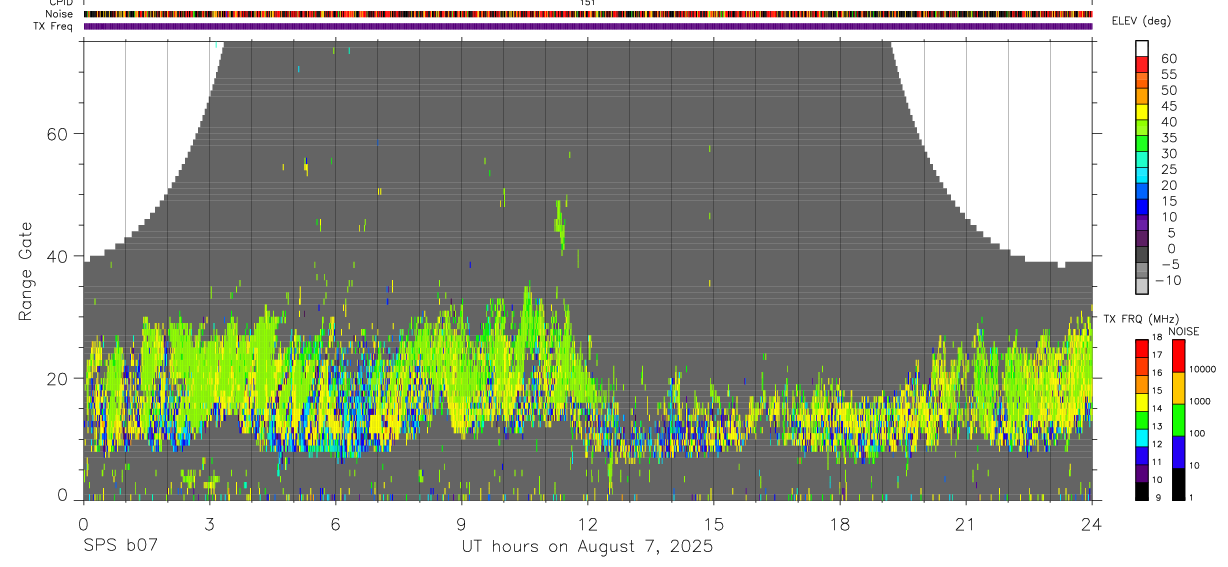This screenshot has height=567, width=1228.
Task: Click the '50' tick on the ELEV colorbar
Action: tap(1168, 91)
